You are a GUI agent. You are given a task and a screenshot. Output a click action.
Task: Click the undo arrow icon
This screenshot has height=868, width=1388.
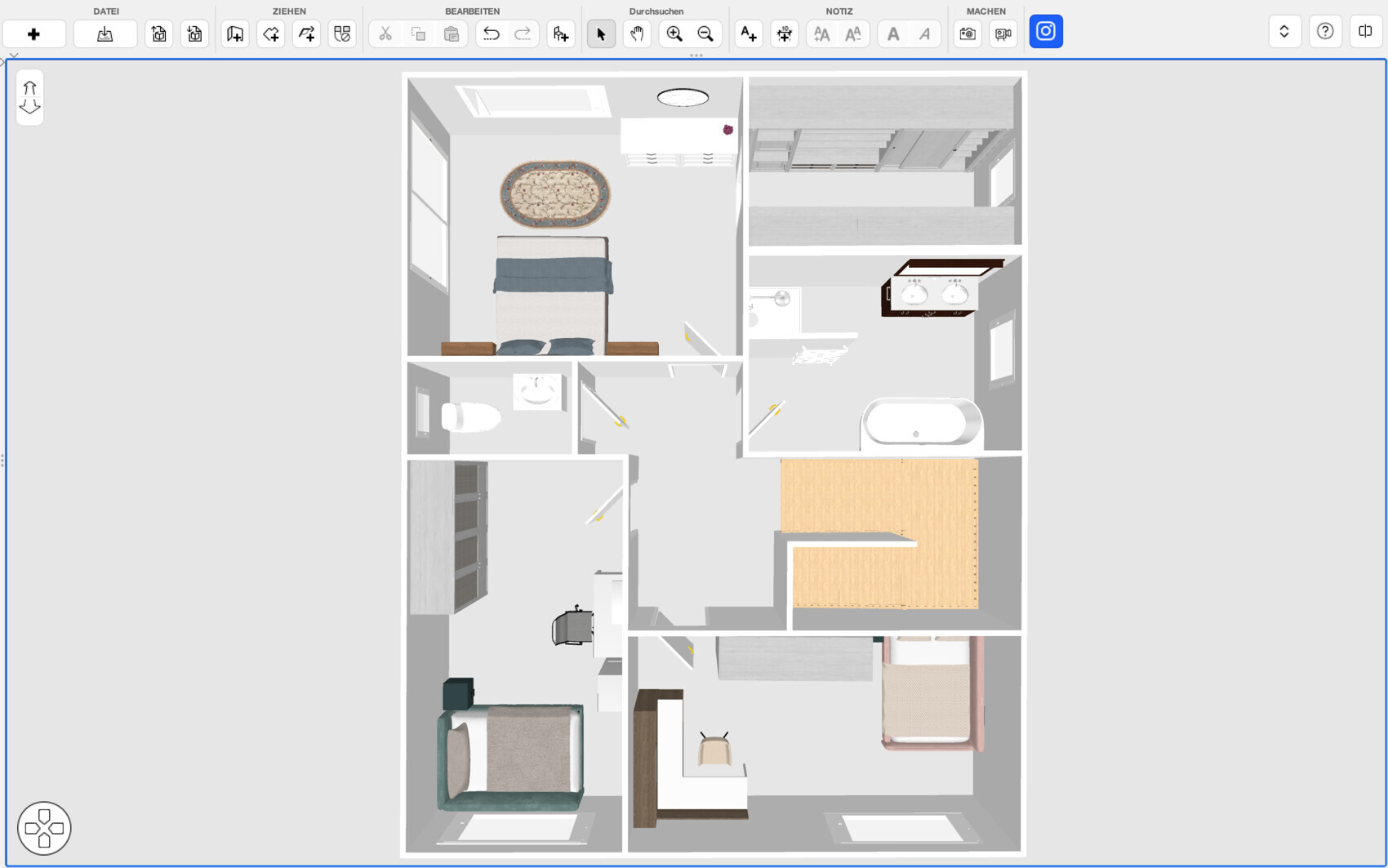pos(491,34)
